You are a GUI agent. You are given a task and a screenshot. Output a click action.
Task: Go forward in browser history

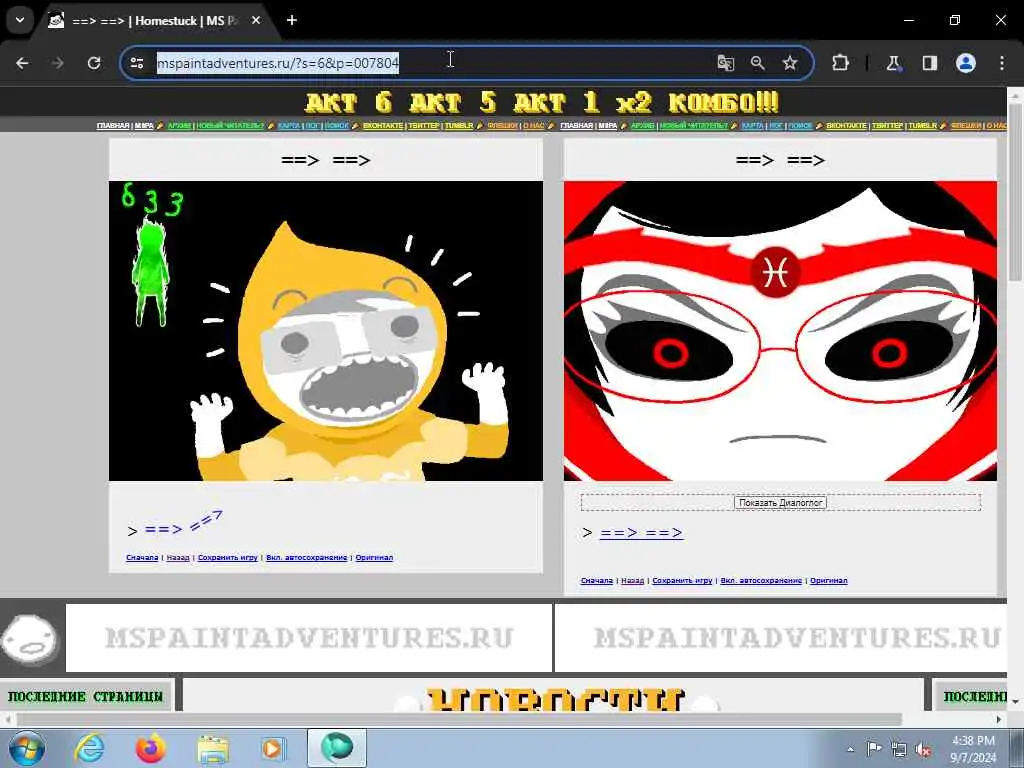pos(57,63)
